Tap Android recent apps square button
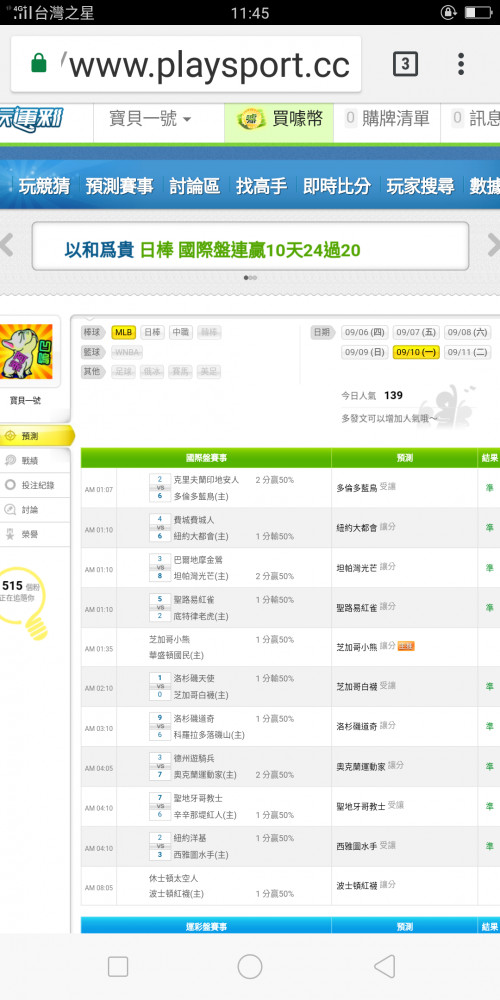Screen dimensions: 500x1000 (118, 967)
